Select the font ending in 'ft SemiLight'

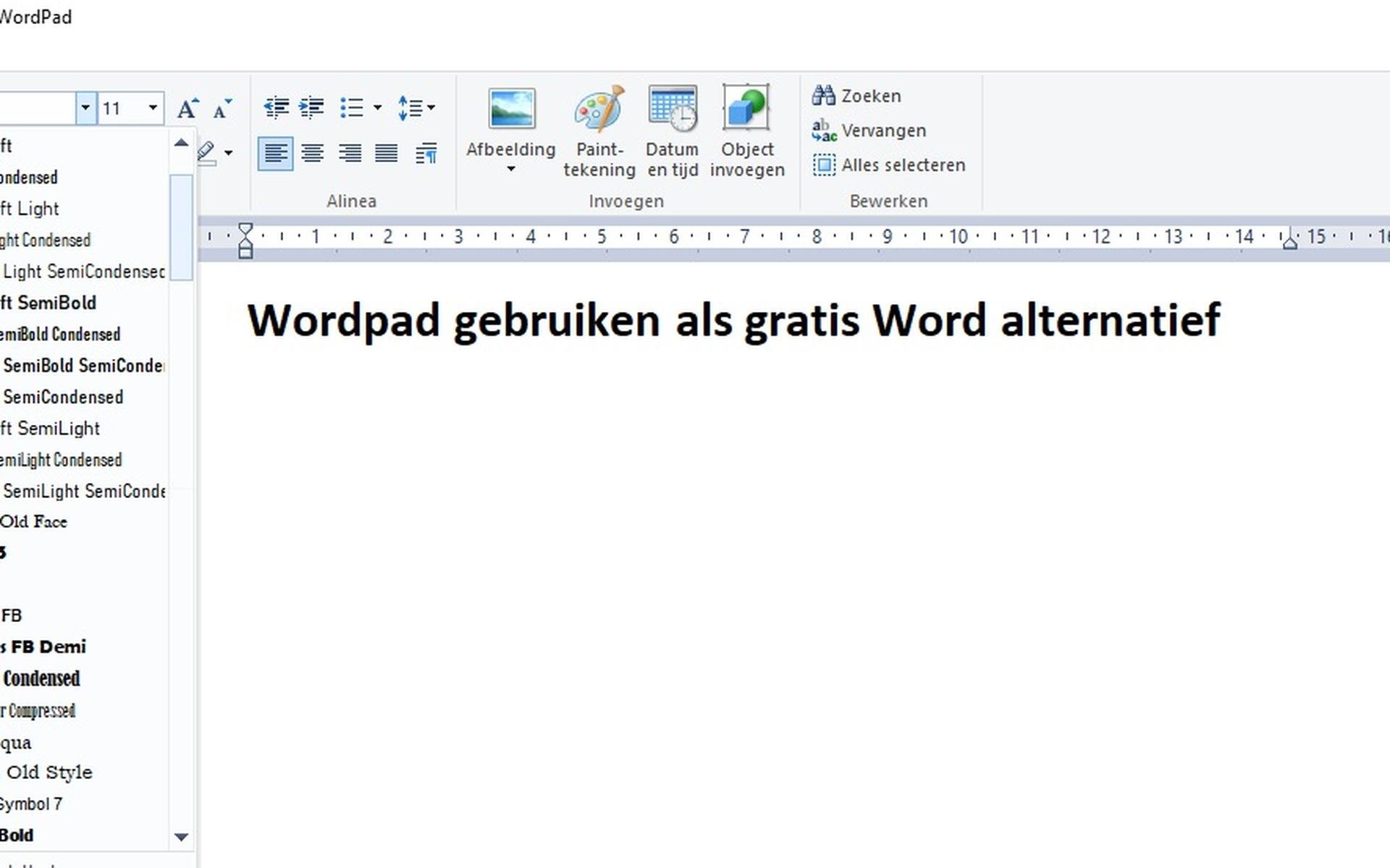click(84, 429)
